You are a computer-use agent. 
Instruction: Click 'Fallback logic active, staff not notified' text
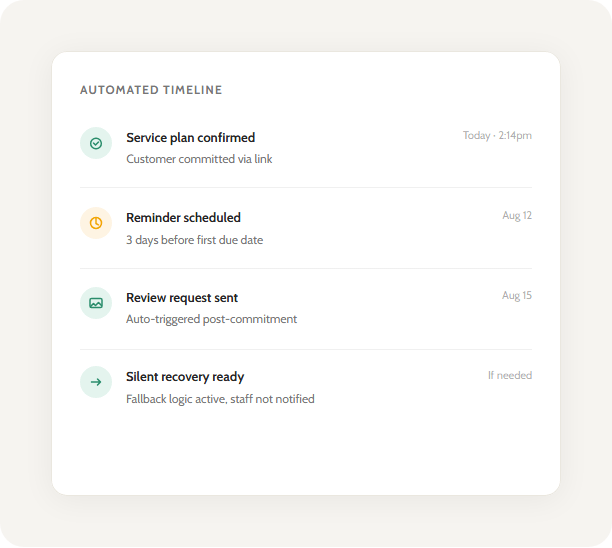tap(220, 399)
